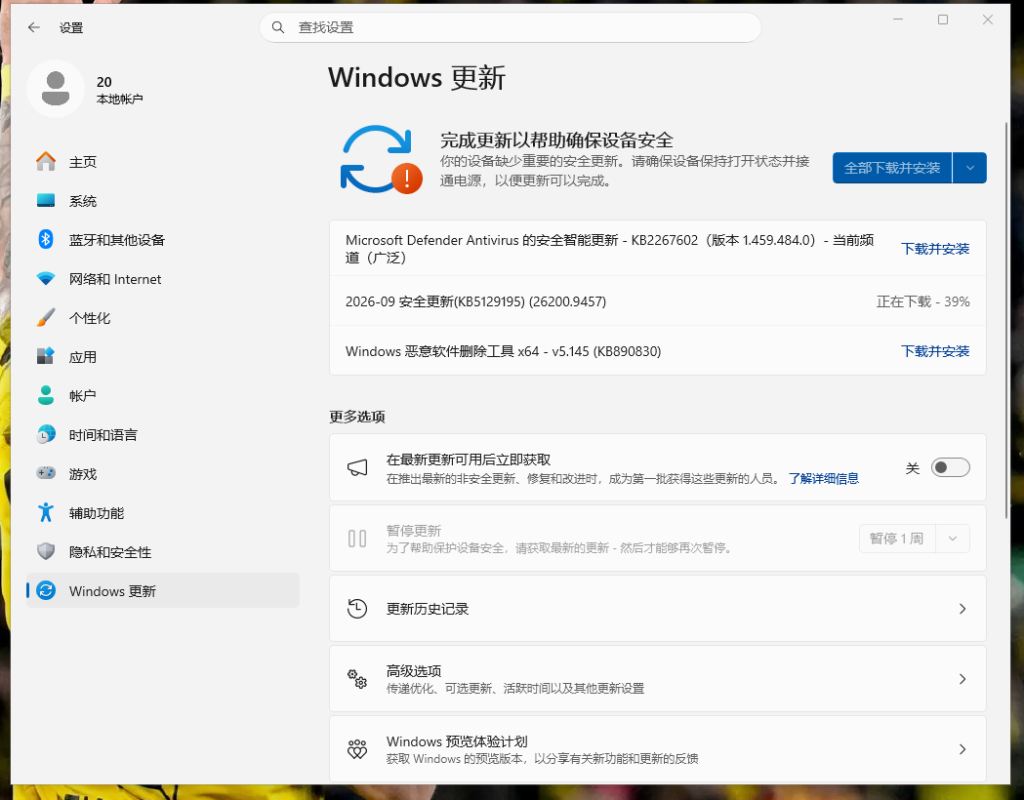1024x800 pixels.
Task: Click the pause icon beside 暂停更新
Action: [357, 539]
